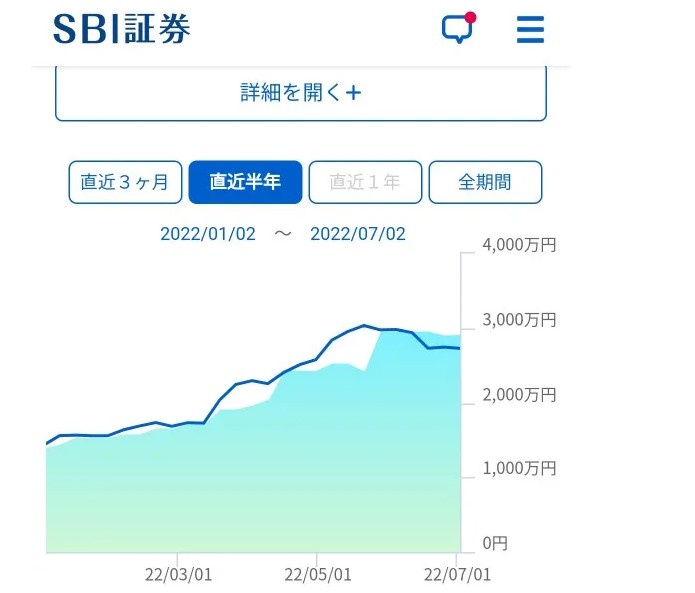Open the hamburger menu
This screenshot has height=593, width=695.
point(530,29)
